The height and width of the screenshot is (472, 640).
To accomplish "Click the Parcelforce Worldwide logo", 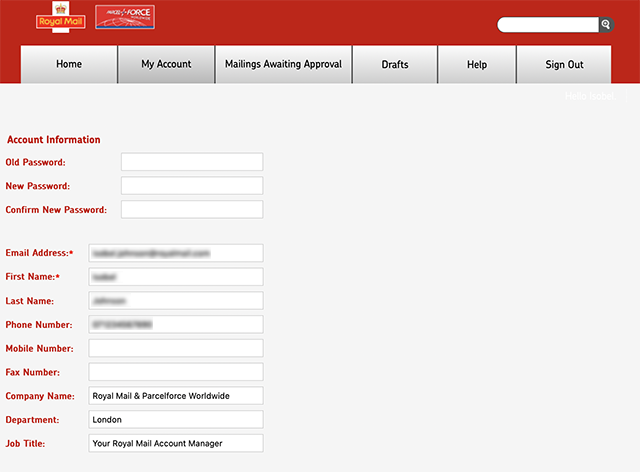I will (124, 17).
